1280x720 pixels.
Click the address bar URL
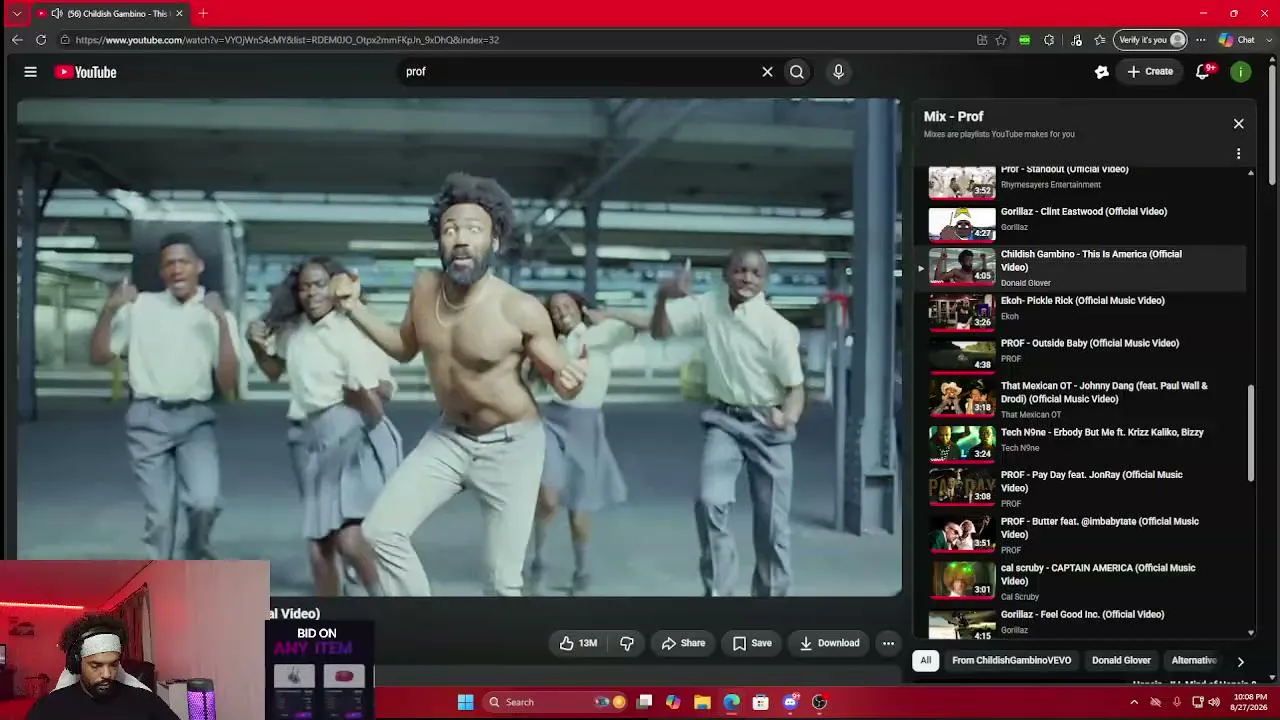pos(287,40)
